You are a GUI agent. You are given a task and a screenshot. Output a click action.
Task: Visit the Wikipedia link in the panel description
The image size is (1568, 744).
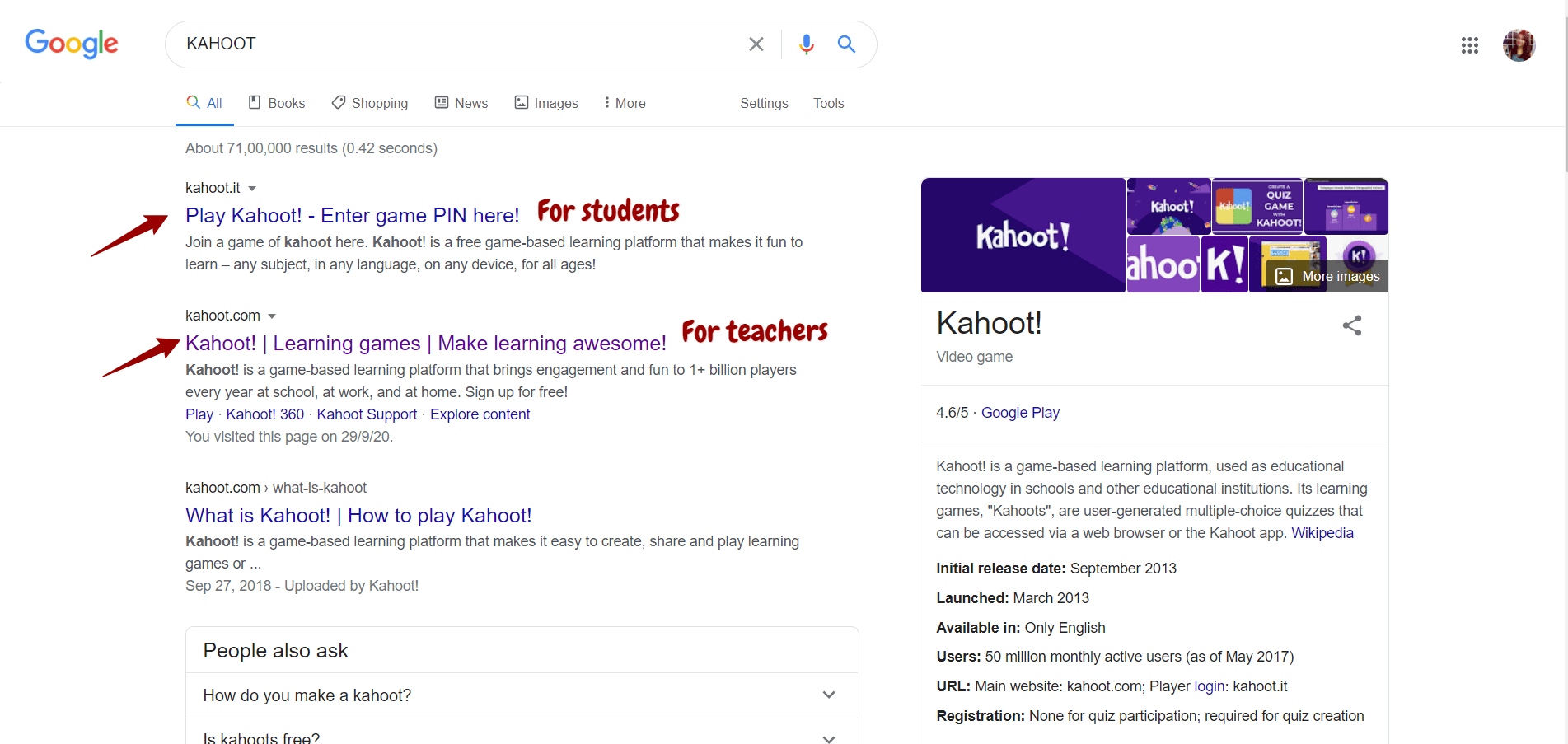point(1322,532)
